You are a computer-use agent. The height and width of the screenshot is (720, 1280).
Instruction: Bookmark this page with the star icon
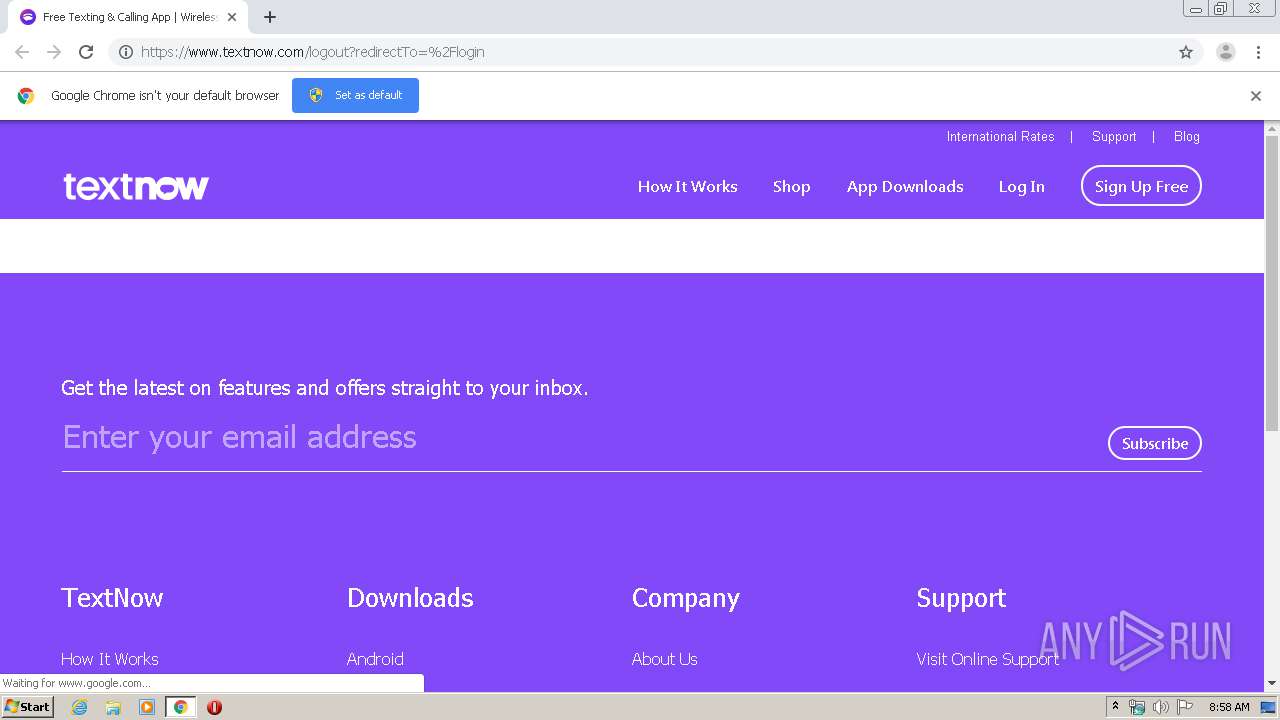pos(1186,52)
